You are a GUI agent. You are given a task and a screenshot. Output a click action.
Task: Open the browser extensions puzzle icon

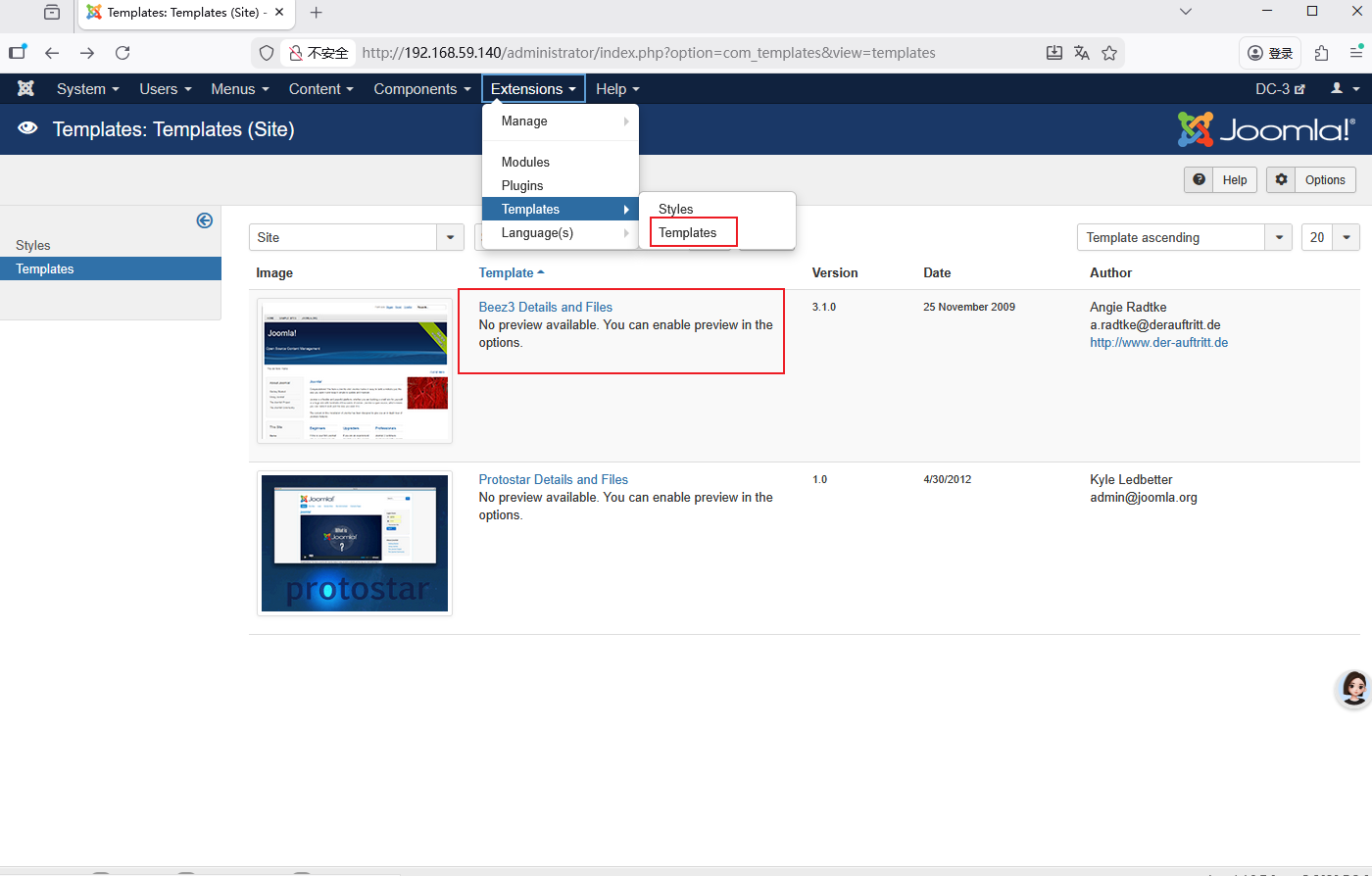coord(1322,53)
